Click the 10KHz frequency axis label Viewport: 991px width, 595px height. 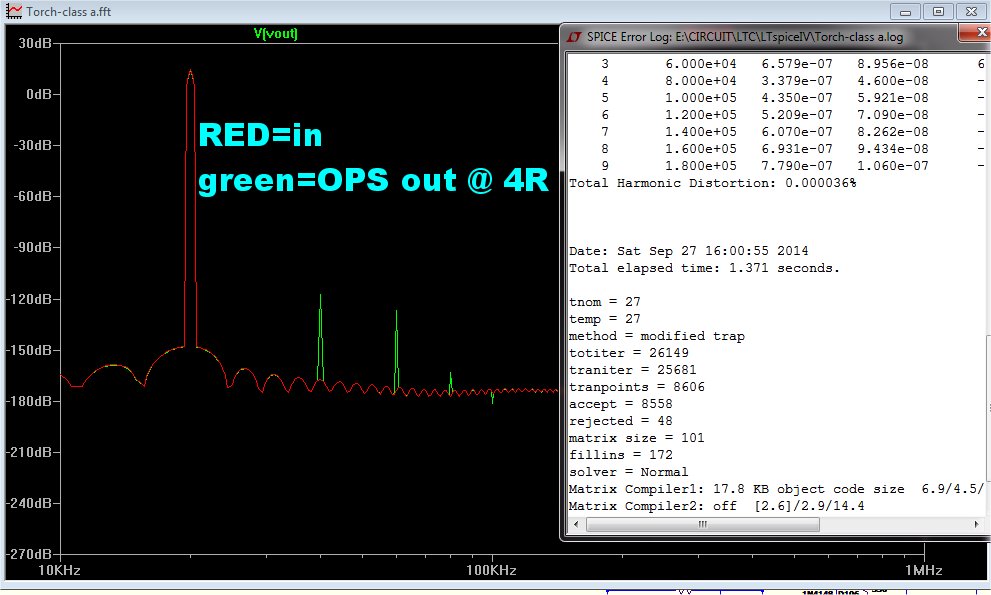click(x=59, y=570)
